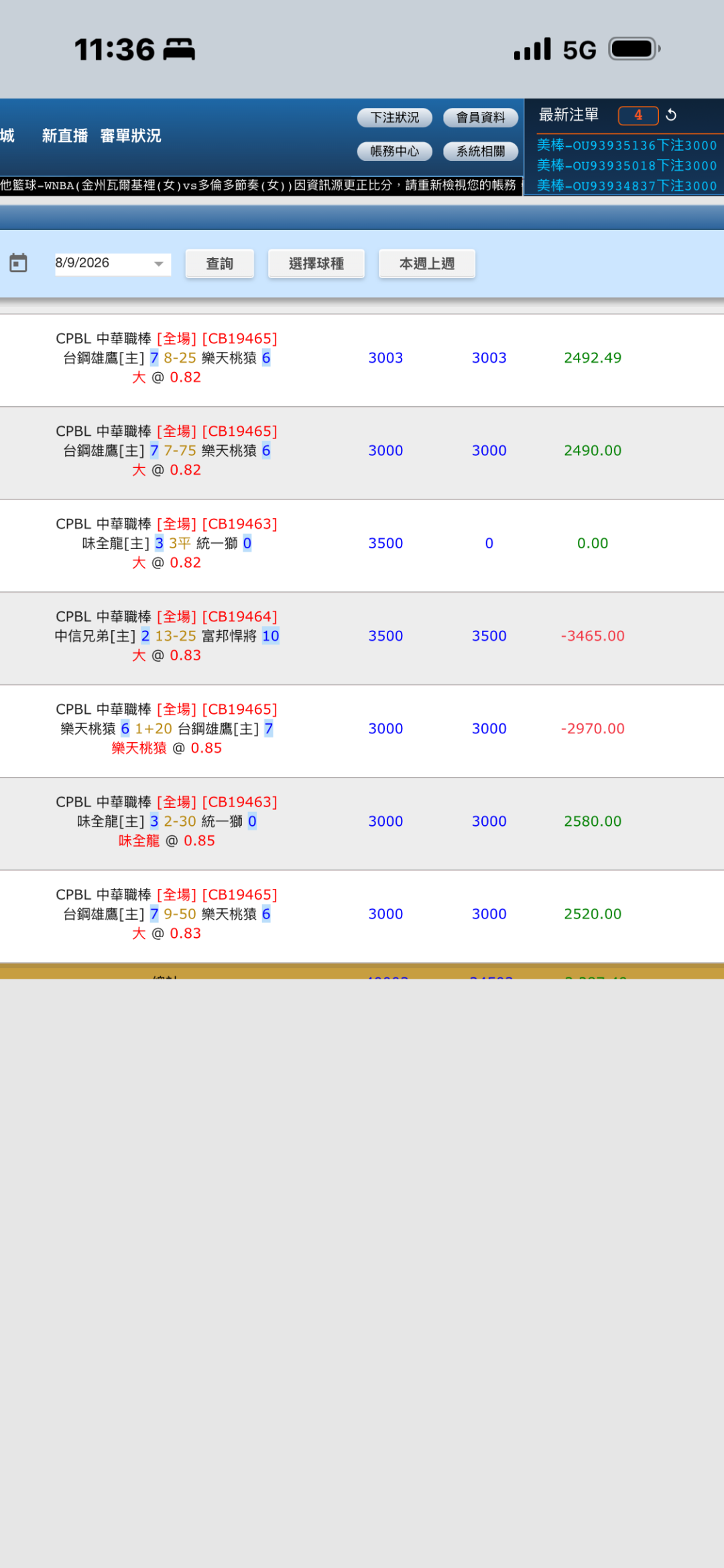The image size is (724, 1568).
Task: Select the result value 2580.00
Action: [x=593, y=821]
